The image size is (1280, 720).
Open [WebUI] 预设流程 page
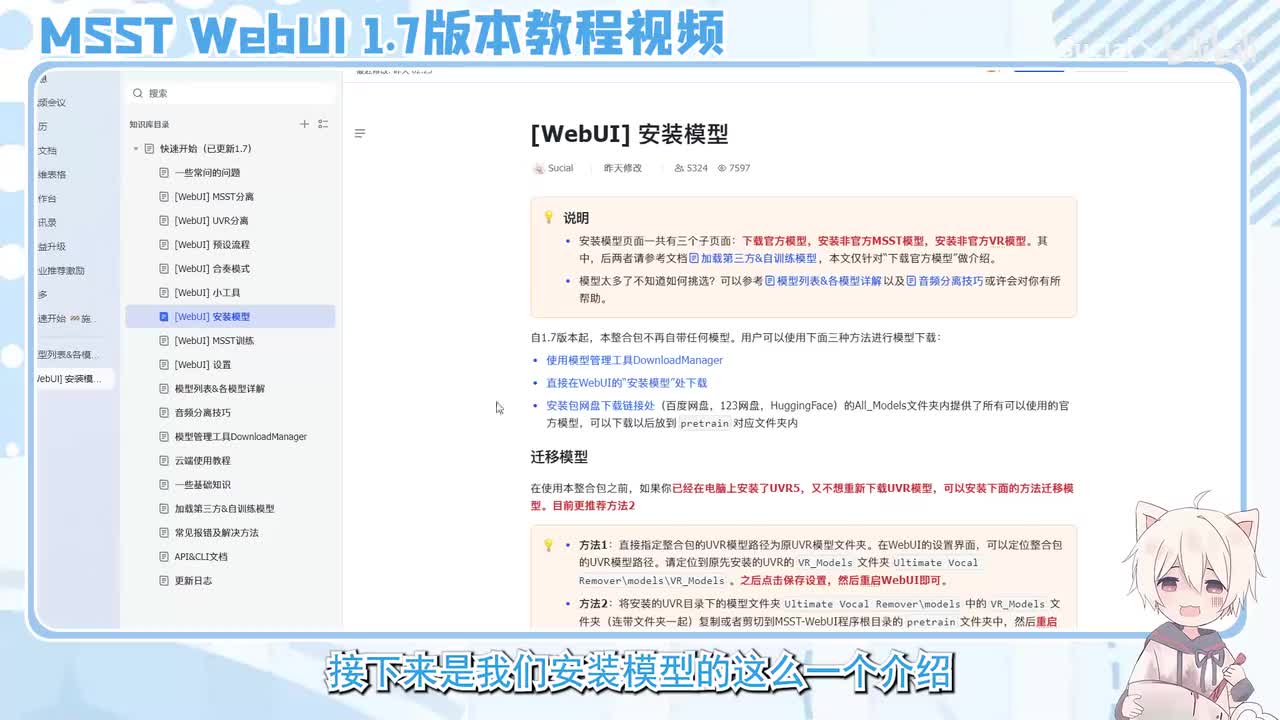(212, 245)
